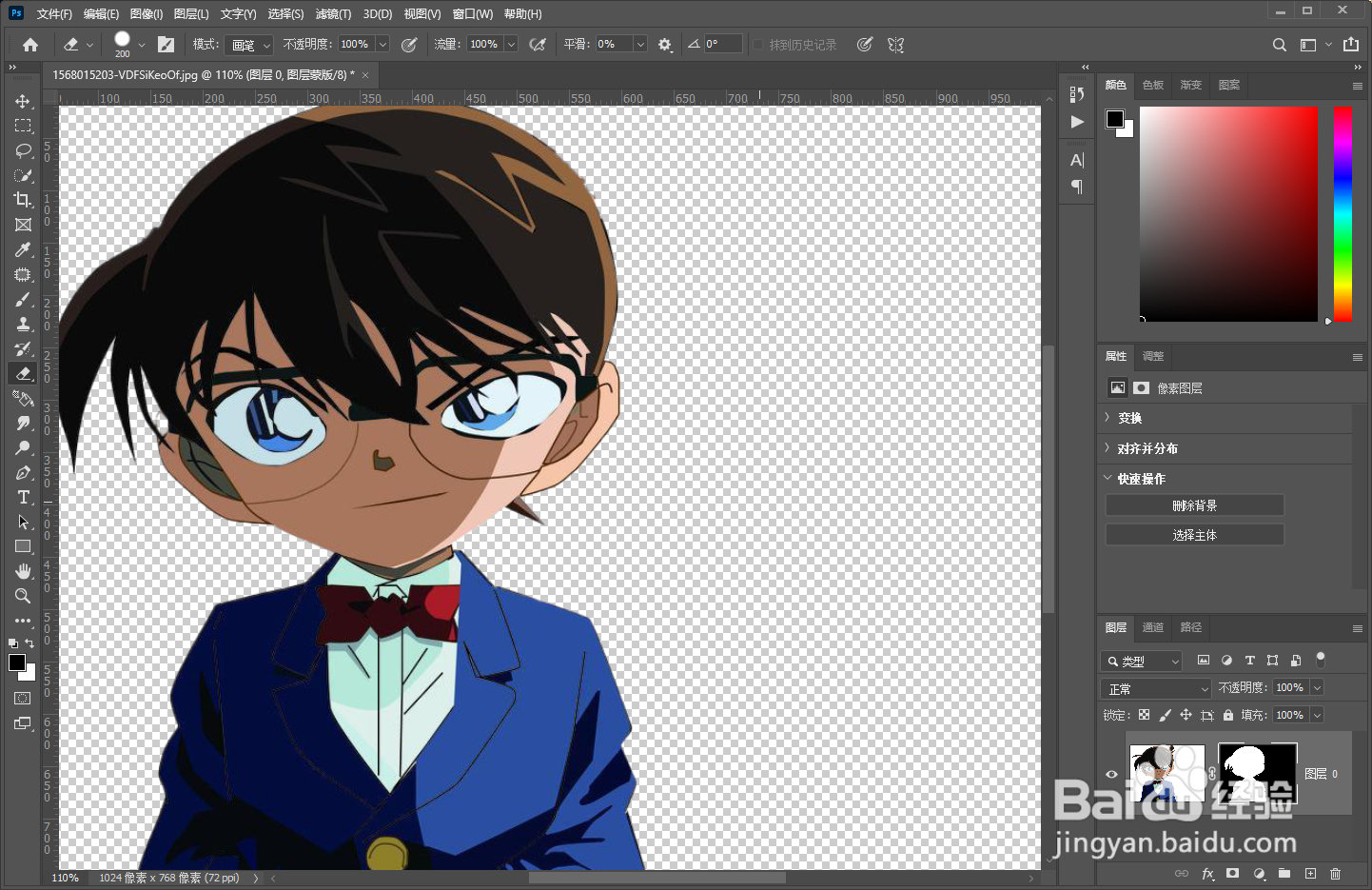Image resolution: width=1372 pixels, height=890 pixels.
Task: Select the Lasso tool
Action: click(x=23, y=150)
